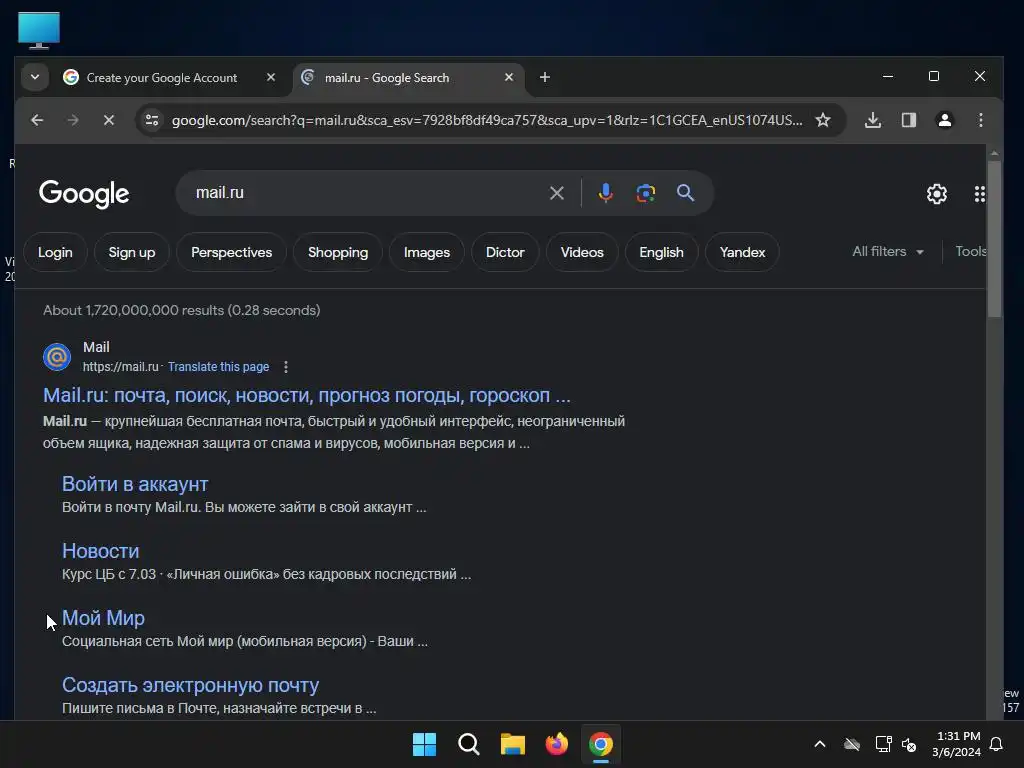Click Translate this page link

point(218,367)
